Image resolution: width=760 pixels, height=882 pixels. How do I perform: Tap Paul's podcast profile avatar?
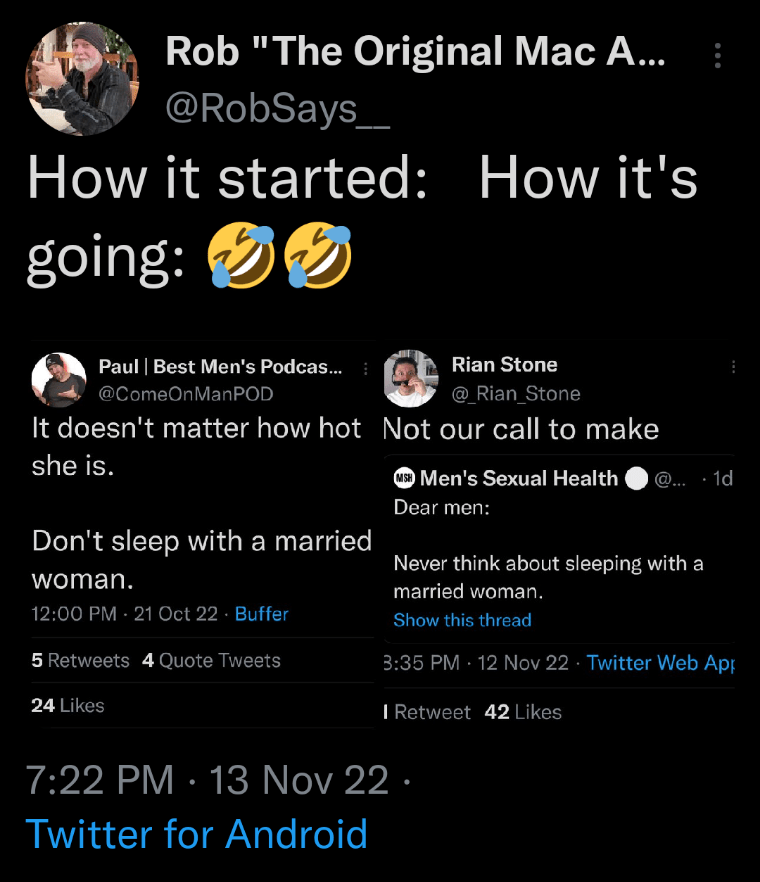click(x=58, y=378)
